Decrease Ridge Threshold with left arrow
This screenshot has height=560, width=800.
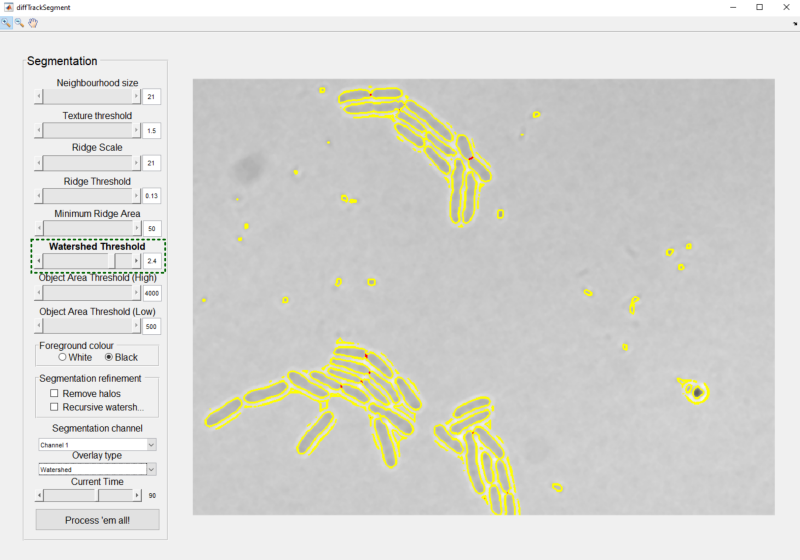click(39, 195)
